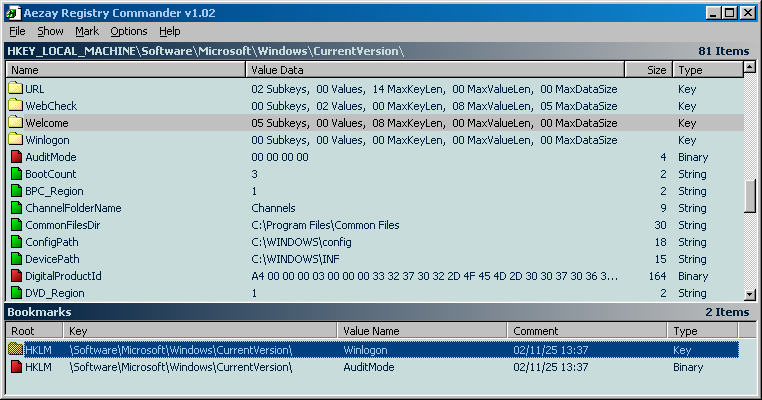The width and height of the screenshot is (762, 400).
Task: Select the Welcome key name
Action: (x=47, y=123)
